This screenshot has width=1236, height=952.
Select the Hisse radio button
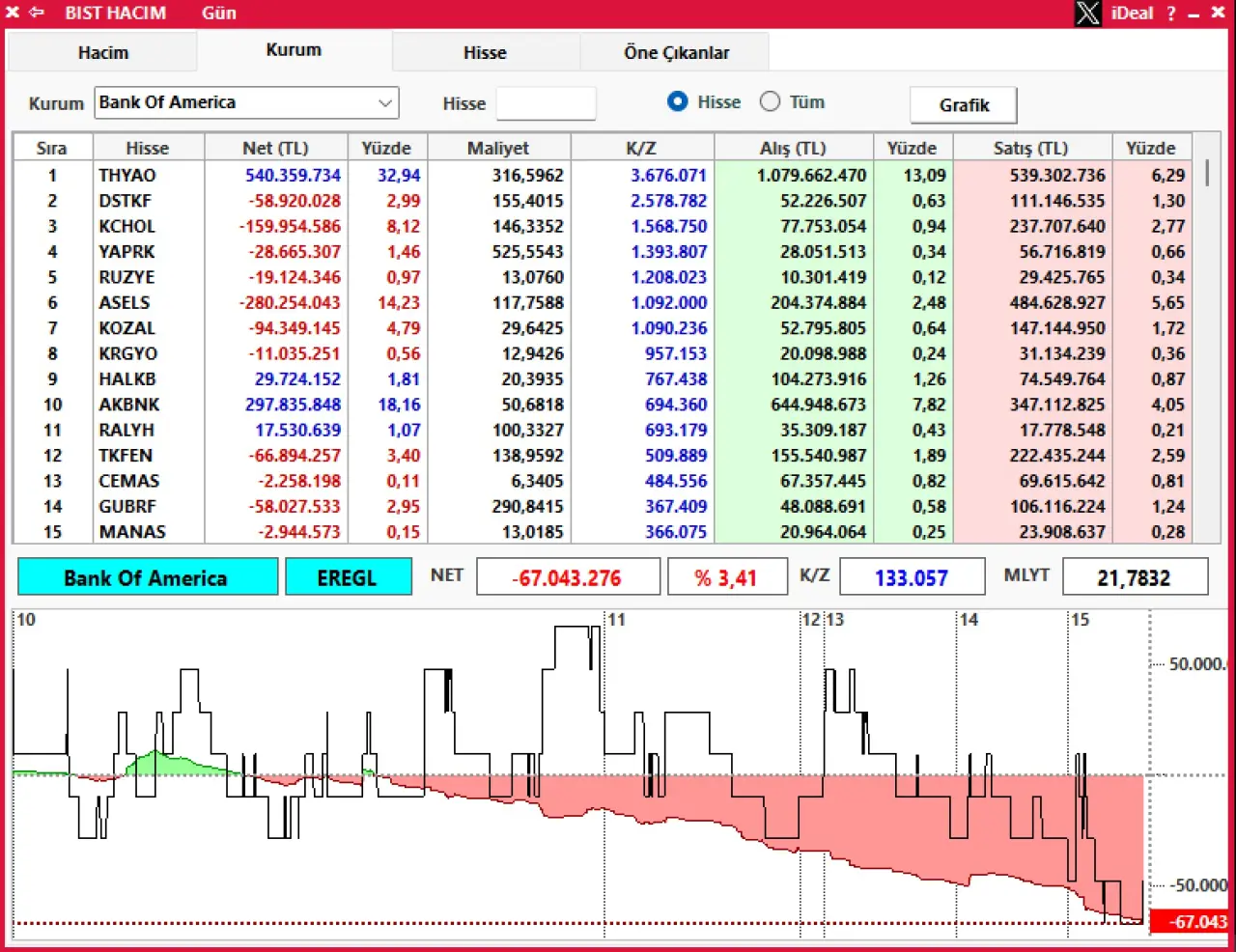click(678, 101)
